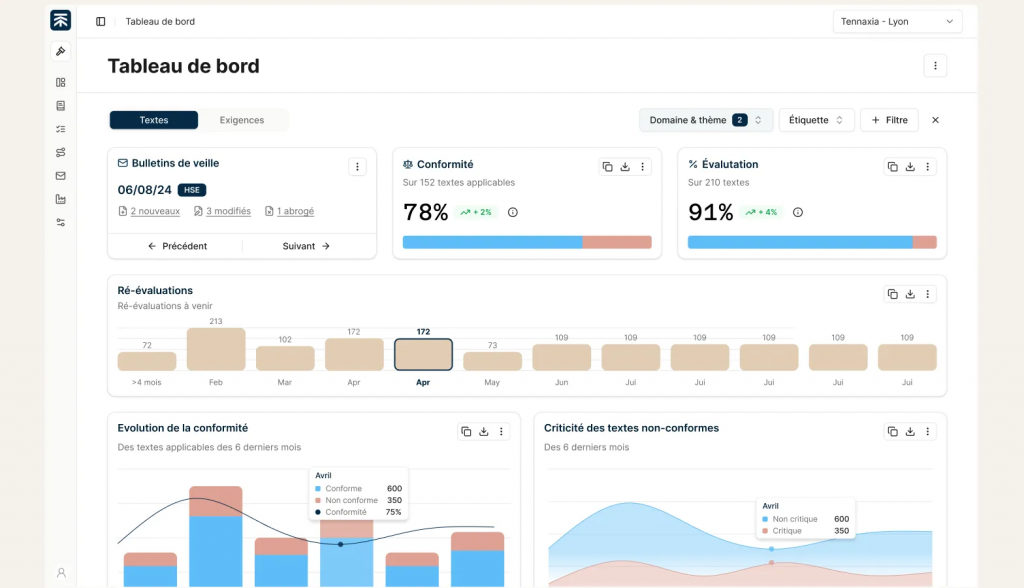The height and width of the screenshot is (588, 1024).
Task: Open the Domaine & thème filter dropdown
Action: pyautogui.click(x=706, y=119)
